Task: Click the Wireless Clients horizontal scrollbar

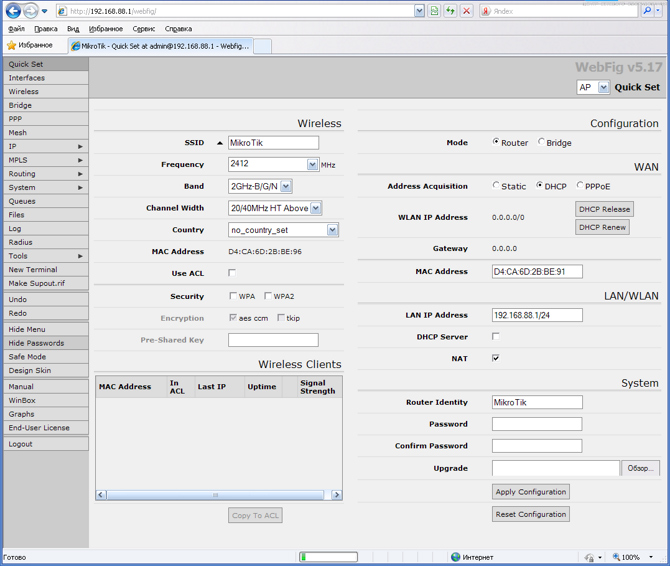Action: [x=214, y=494]
